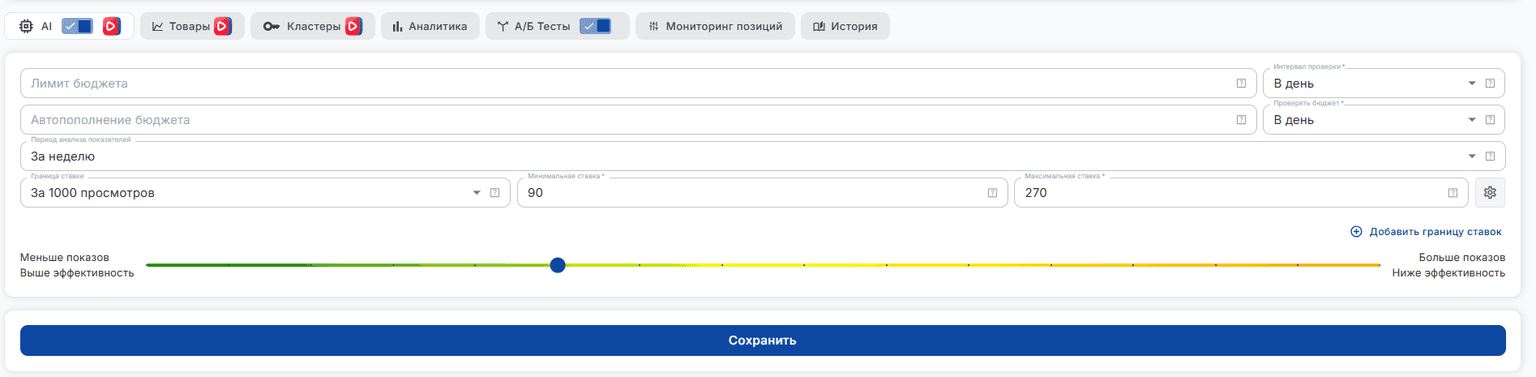Click the video icon on Кластеры tab

353,27
